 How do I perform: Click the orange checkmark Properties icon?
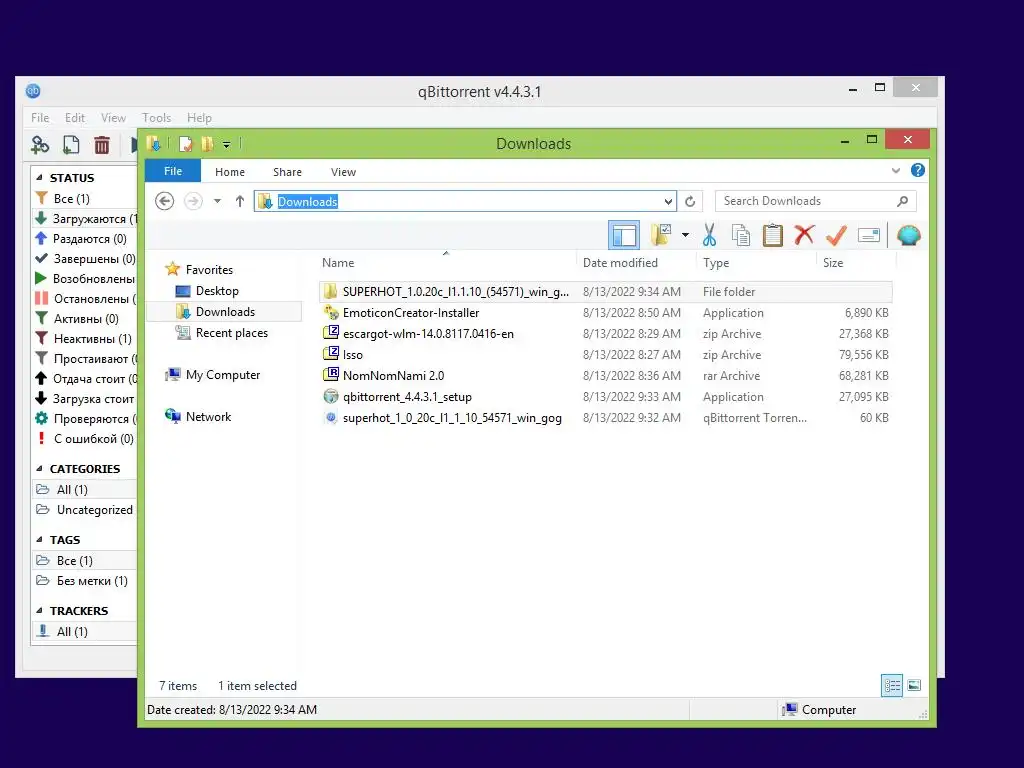pos(836,235)
